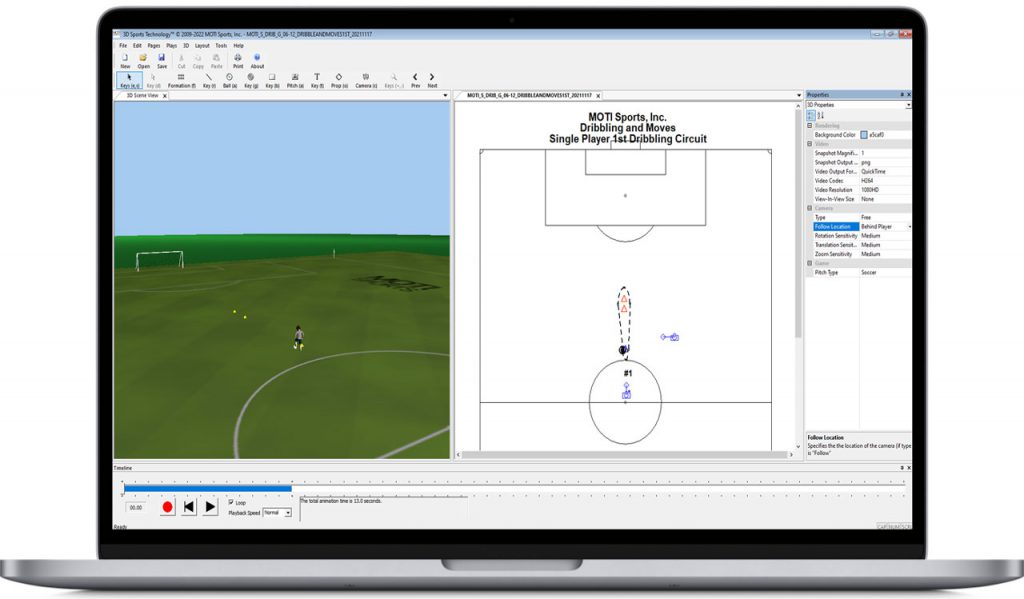Select the 3D Scene View tab

[x=142, y=95]
